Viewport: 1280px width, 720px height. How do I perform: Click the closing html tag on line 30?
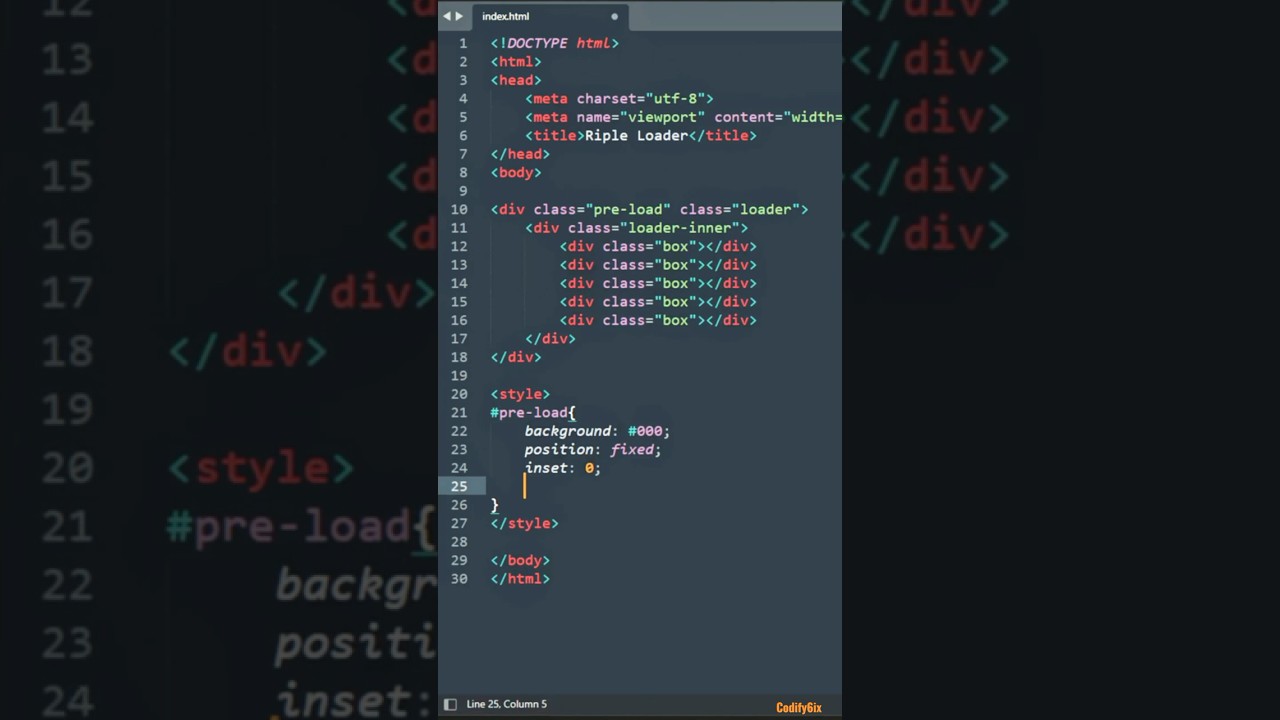pos(520,579)
